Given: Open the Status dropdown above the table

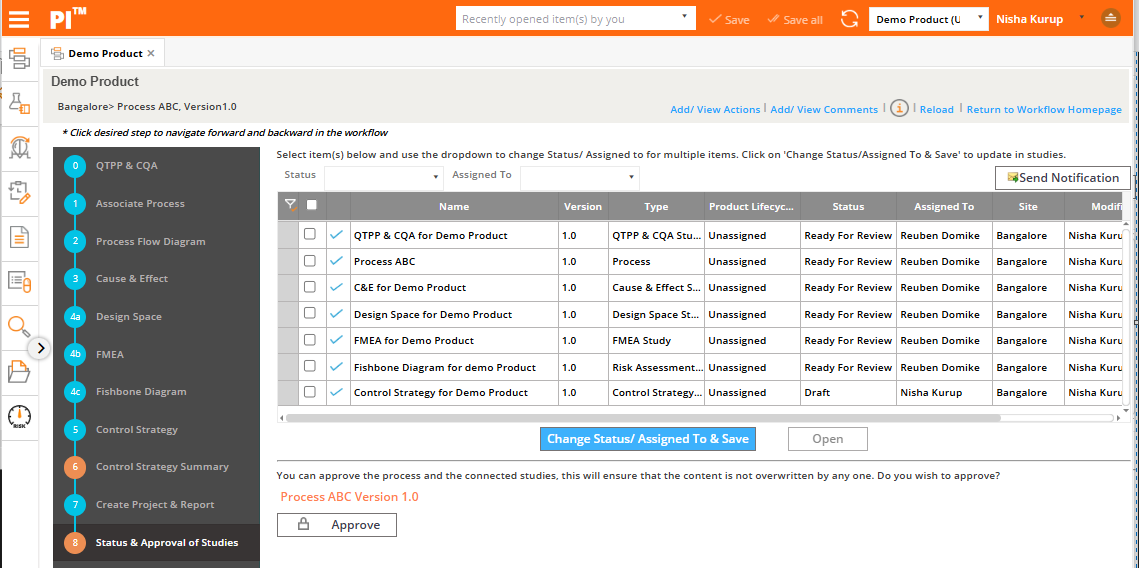Looking at the screenshot, I should click(384, 177).
